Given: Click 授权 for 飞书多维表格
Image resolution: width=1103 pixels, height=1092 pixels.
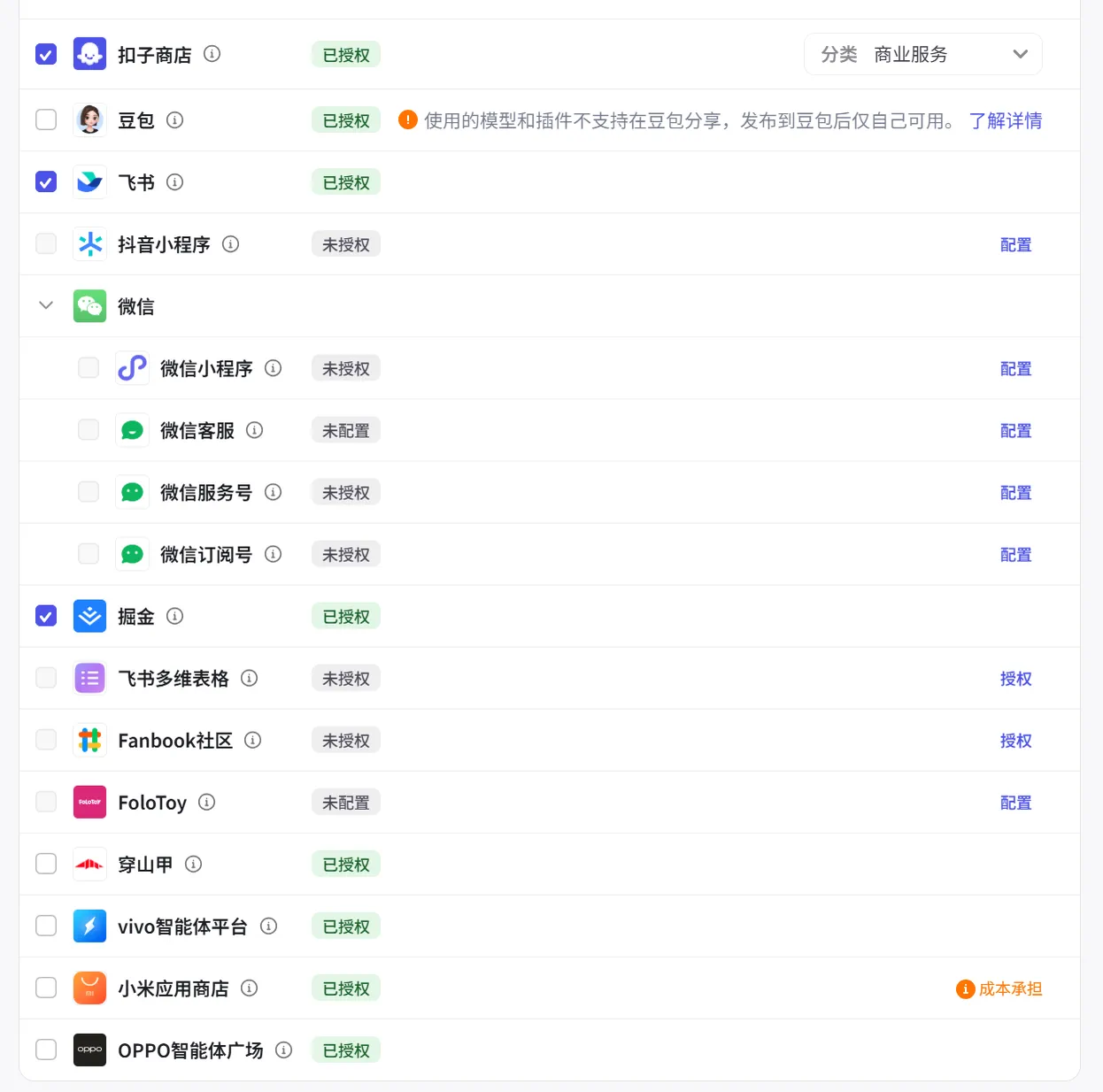Looking at the screenshot, I should pyautogui.click(x=1015, y=678).
